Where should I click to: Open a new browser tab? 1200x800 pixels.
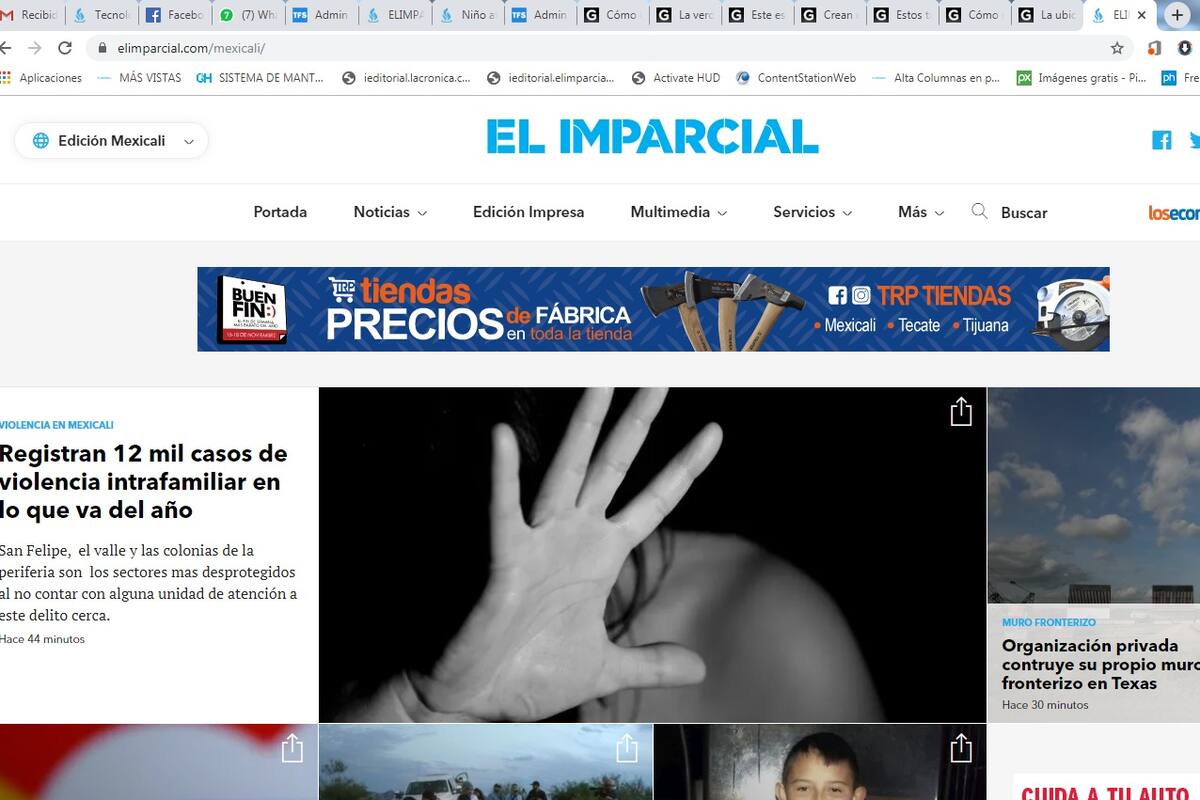click(x=1177, y=15)
